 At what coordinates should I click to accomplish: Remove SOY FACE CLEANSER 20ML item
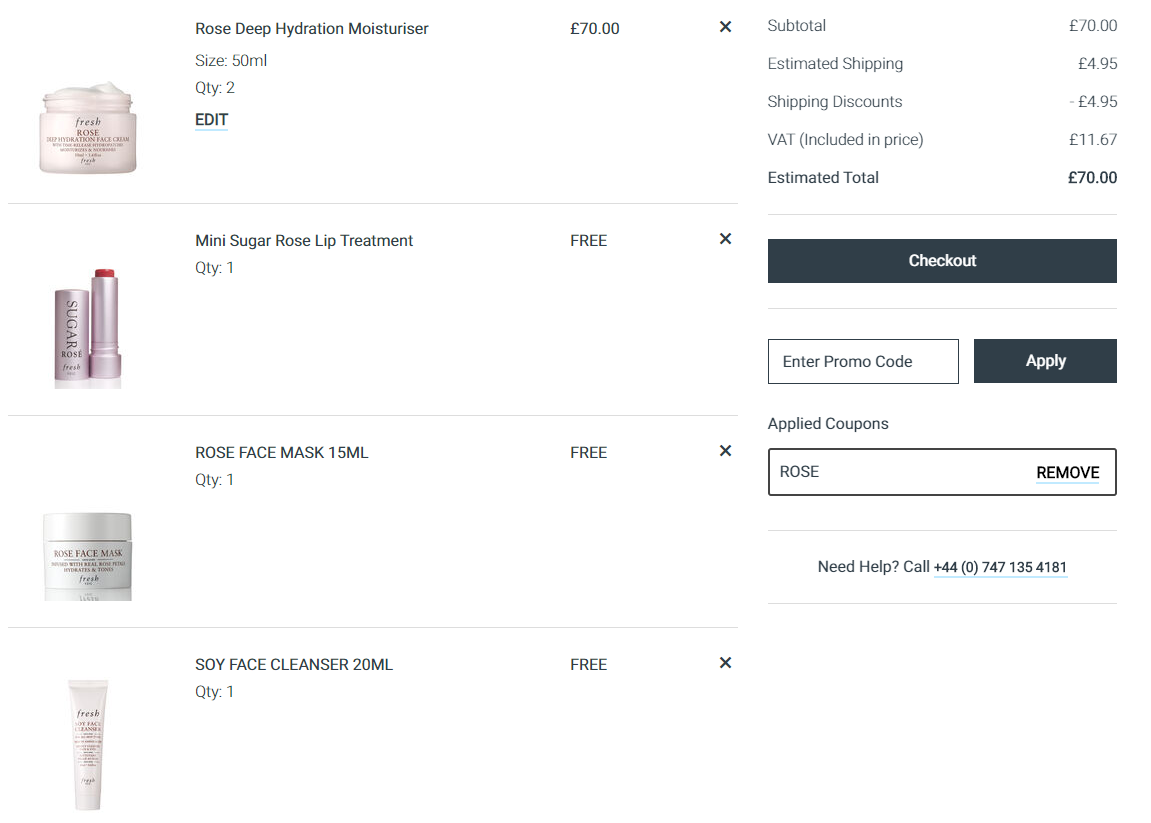click(725, 664)
